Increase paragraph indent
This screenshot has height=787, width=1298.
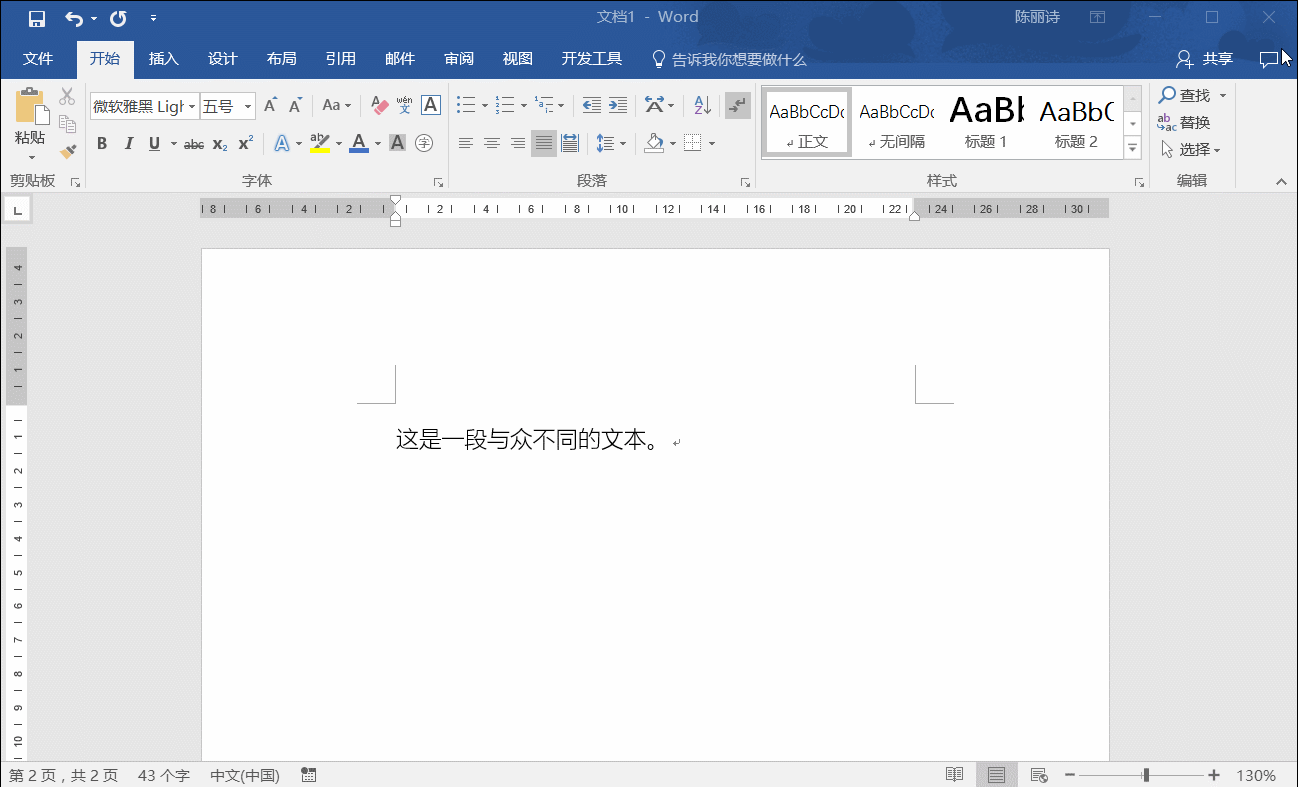(618, 105)
